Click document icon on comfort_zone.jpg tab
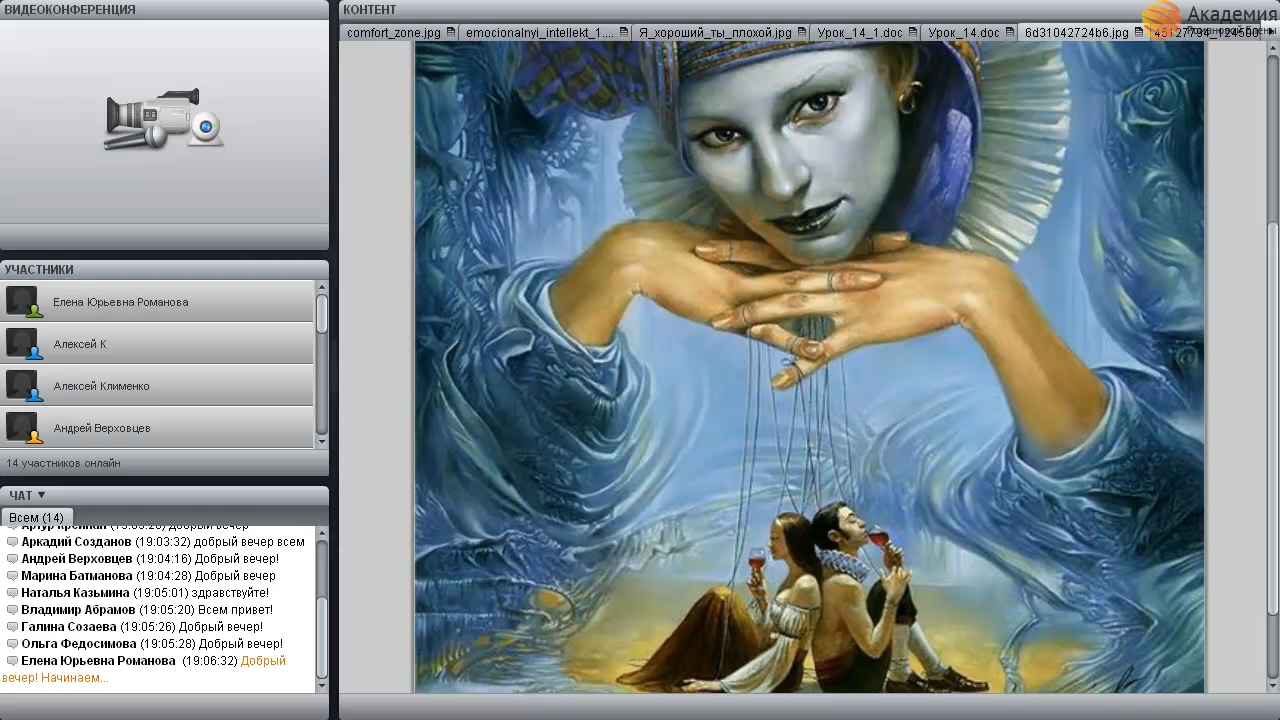 click(451, 33)
